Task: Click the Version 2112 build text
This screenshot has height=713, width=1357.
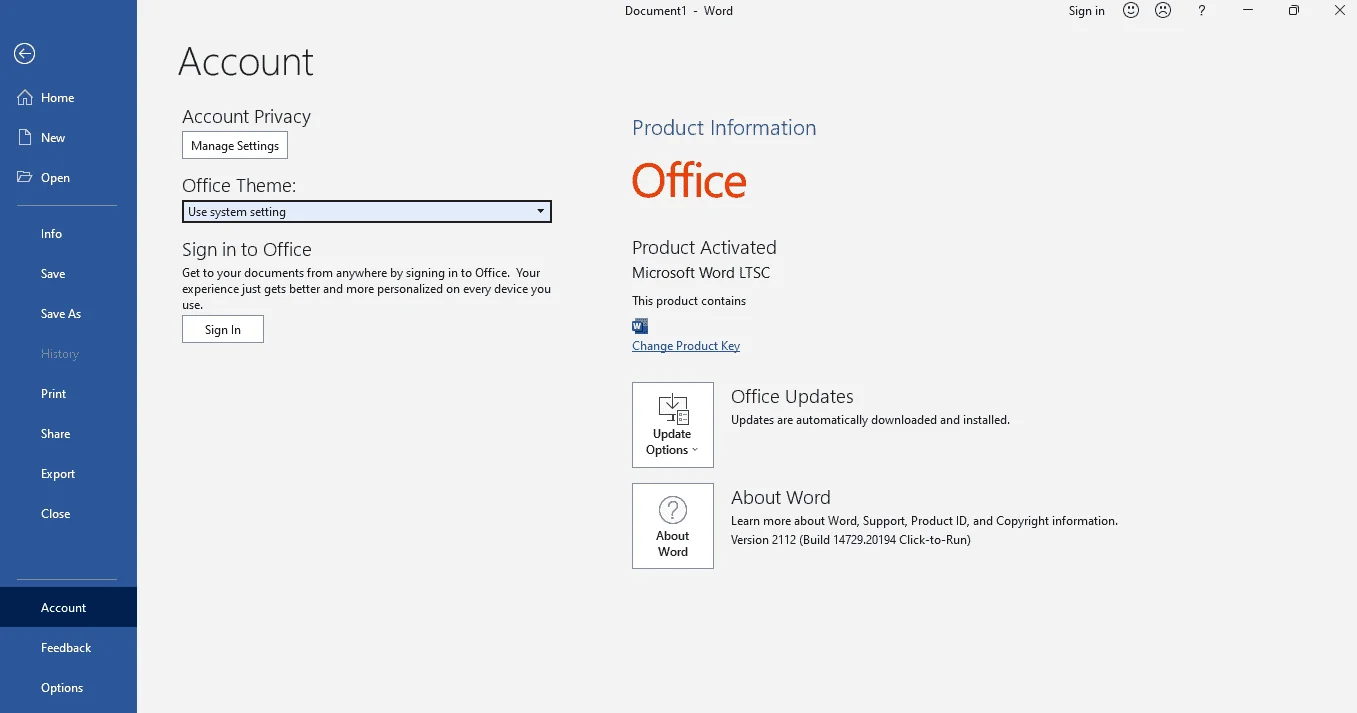Action: pyautogui.click(x=851, y=540)
